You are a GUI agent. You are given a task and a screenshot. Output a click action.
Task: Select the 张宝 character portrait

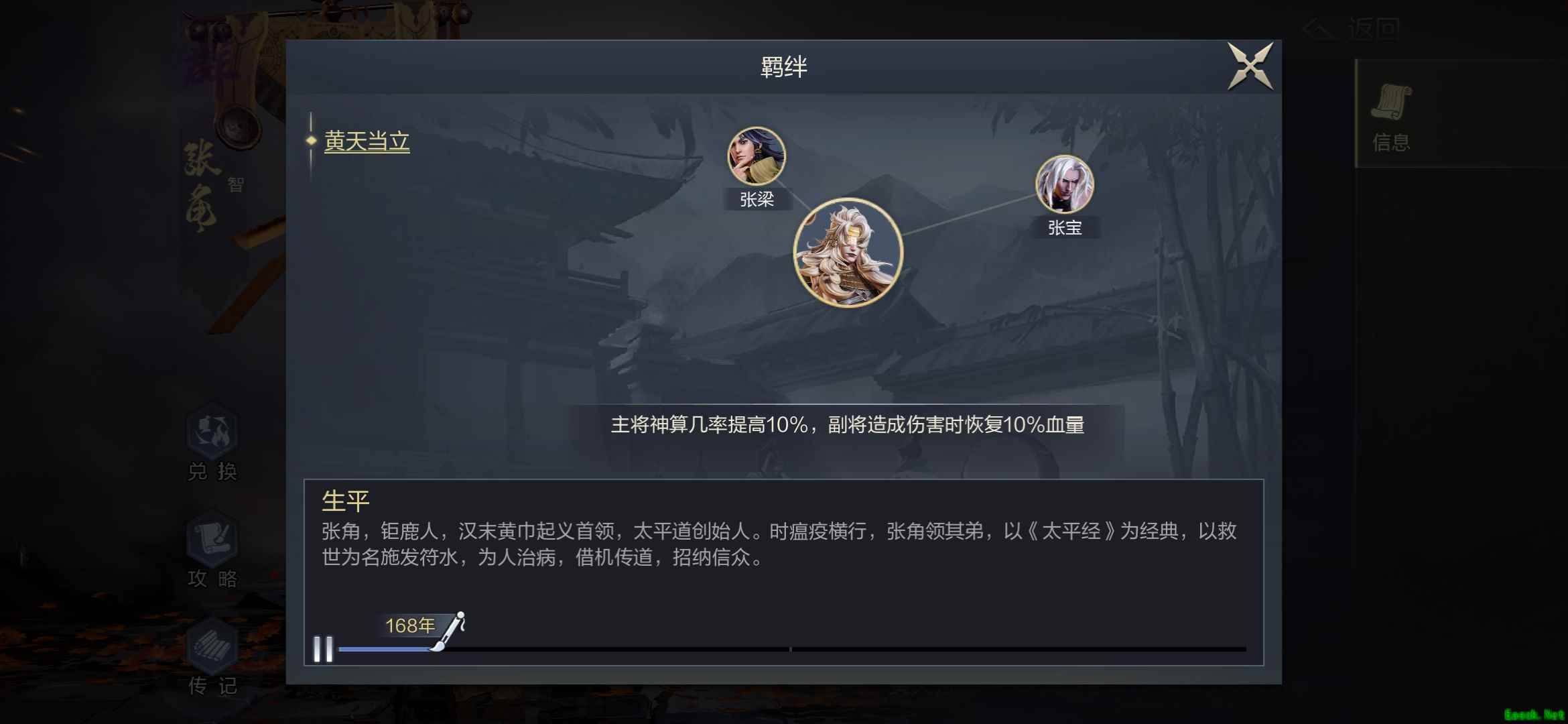tap(1065, 184)
